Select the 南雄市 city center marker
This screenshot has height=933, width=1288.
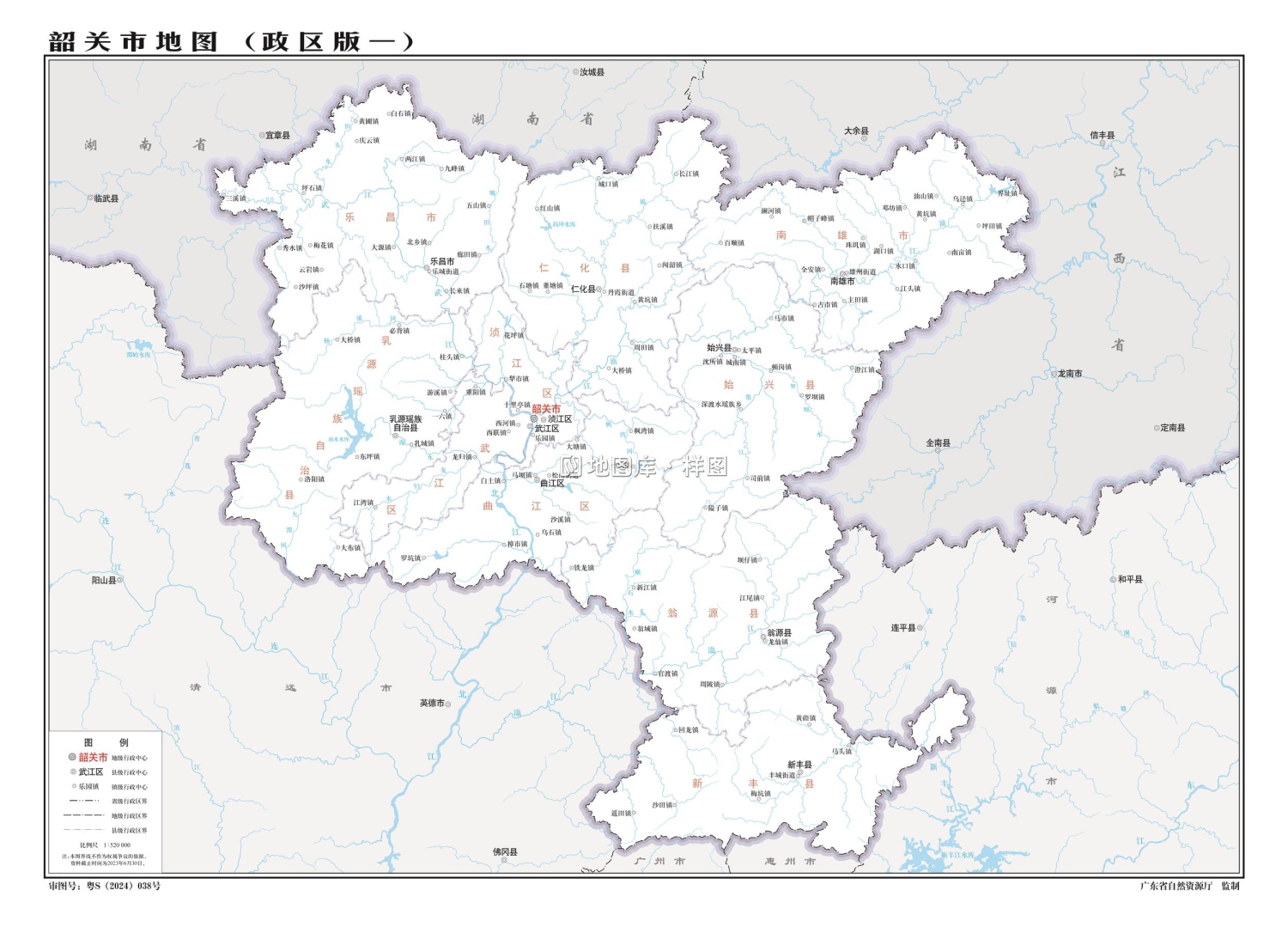[843, 273]
